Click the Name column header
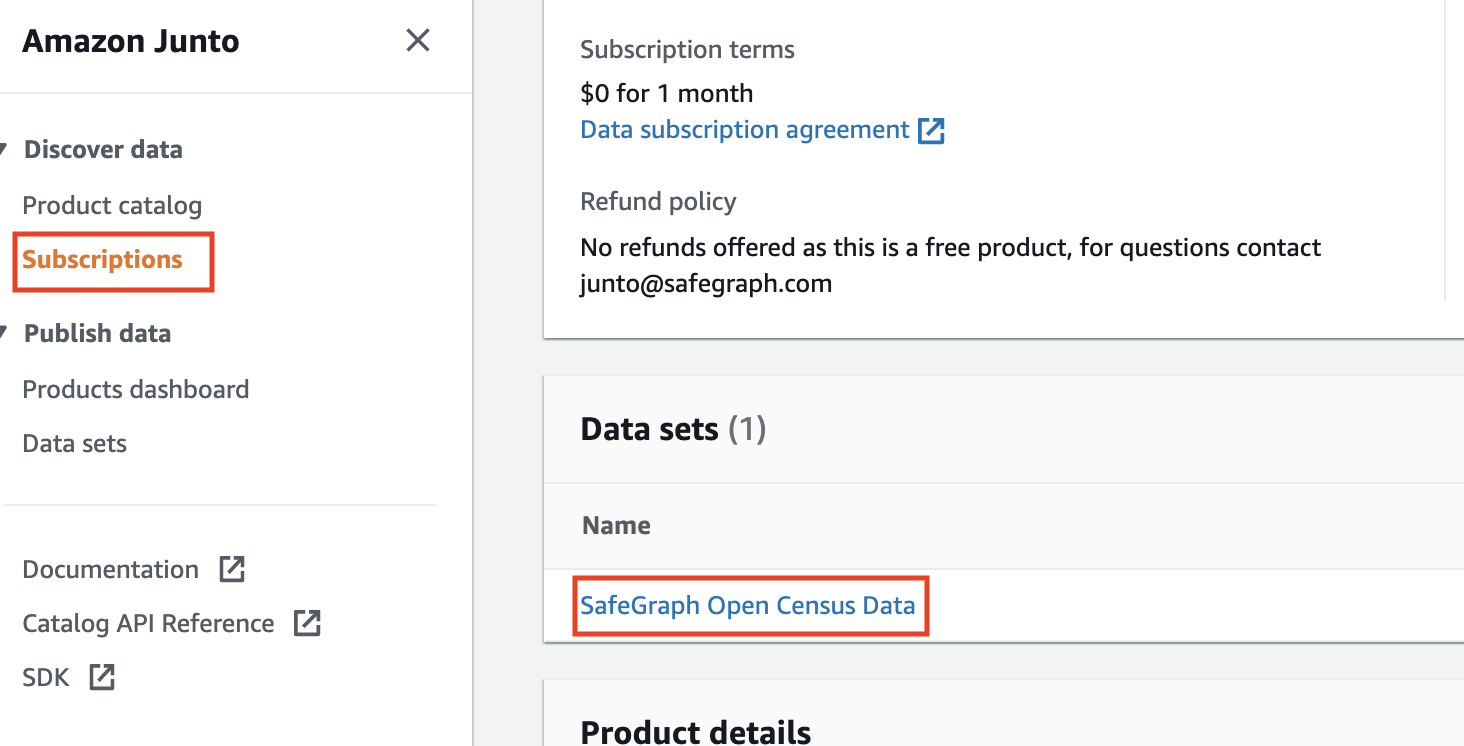This screenshot has height=746, width=1464. coord(616,526)
